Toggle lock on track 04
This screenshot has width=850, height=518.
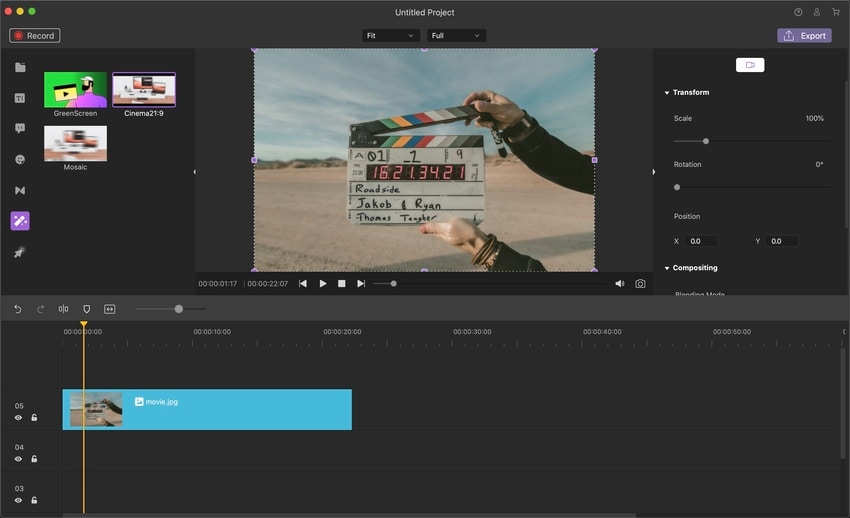pyautogui.click(x=34, y=458)
